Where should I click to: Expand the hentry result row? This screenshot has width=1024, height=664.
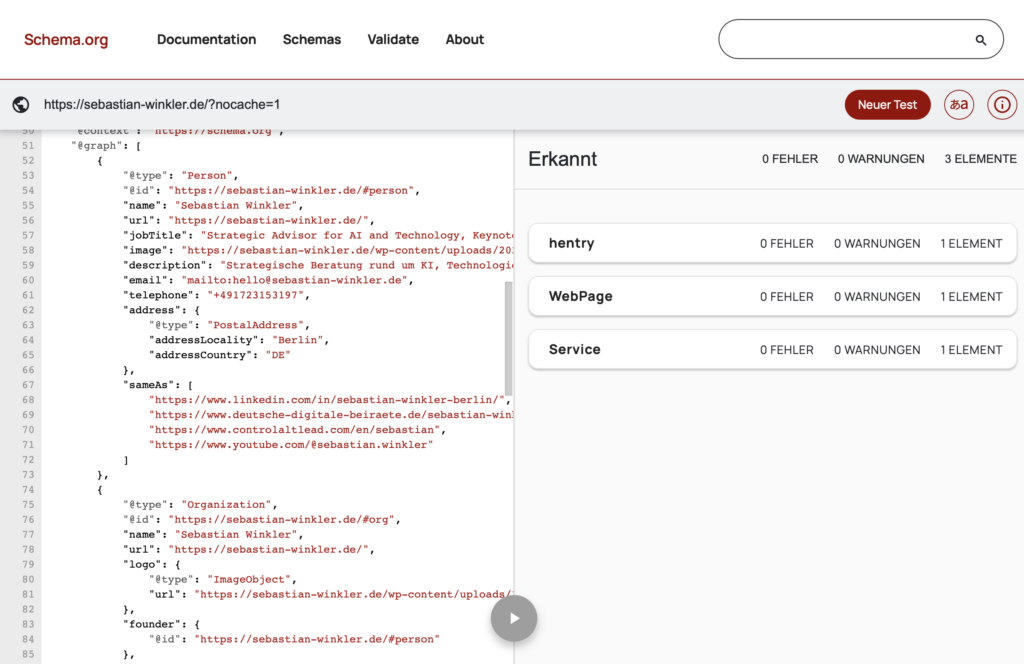pos(771,243)
